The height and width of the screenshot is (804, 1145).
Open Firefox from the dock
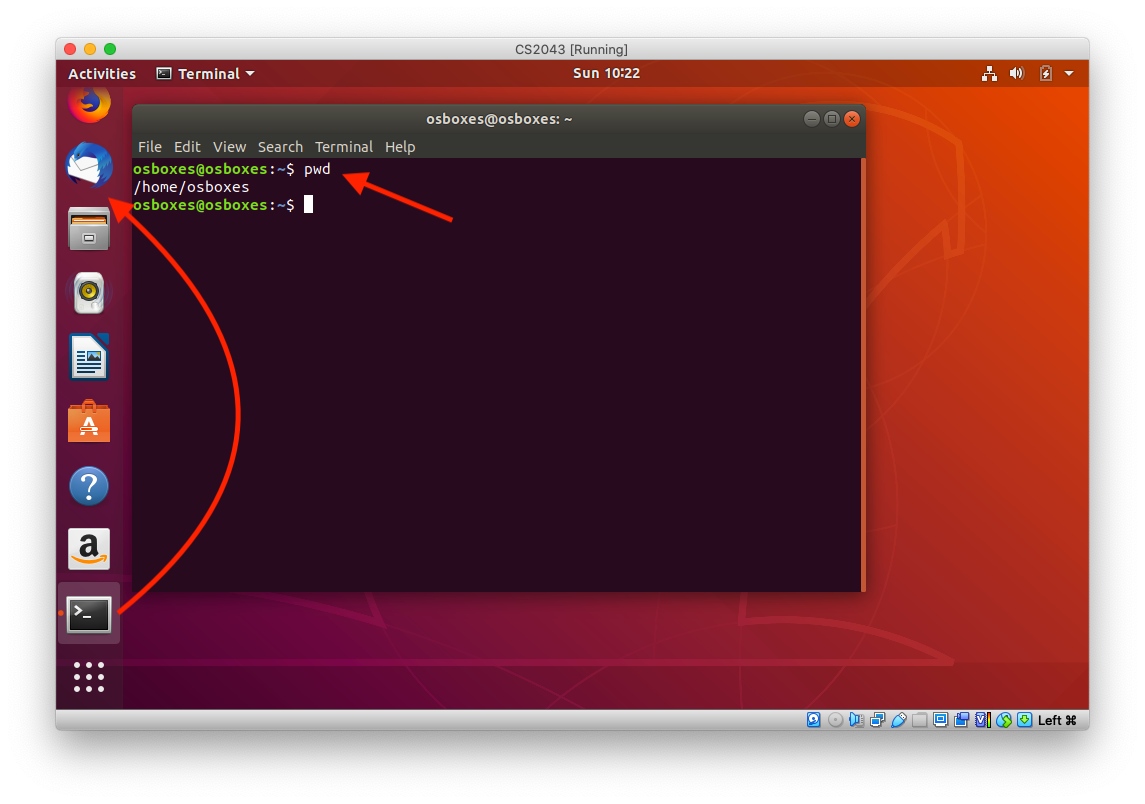[89, 103]
